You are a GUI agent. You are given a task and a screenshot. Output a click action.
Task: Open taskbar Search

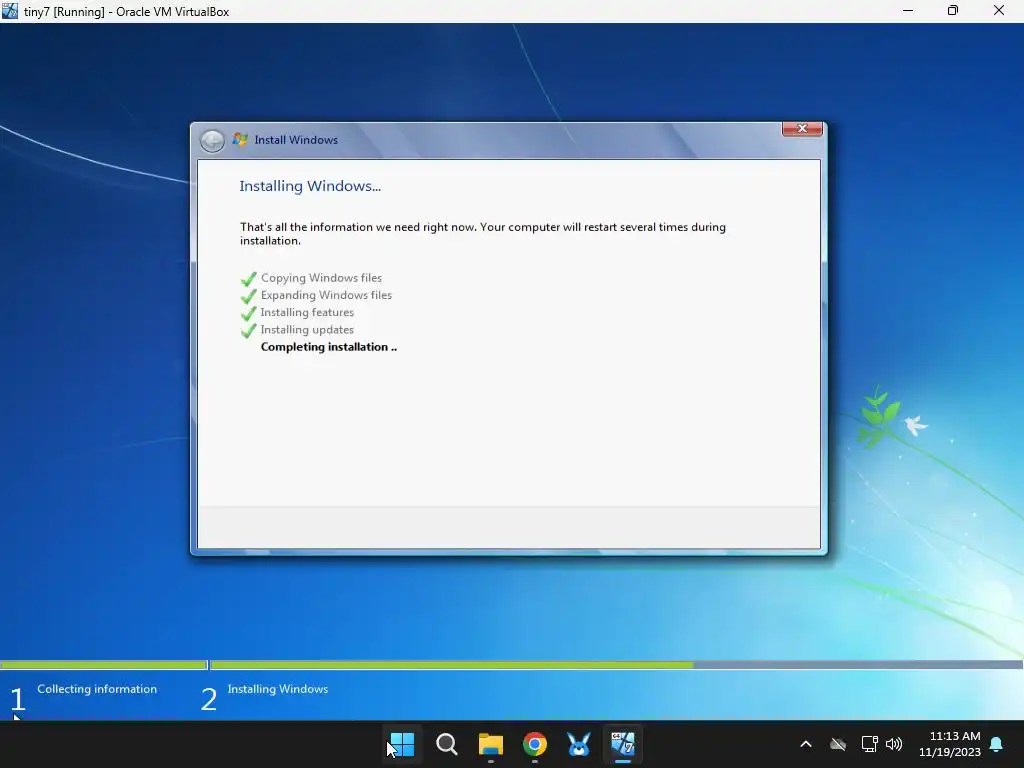[x=447, y=744]
